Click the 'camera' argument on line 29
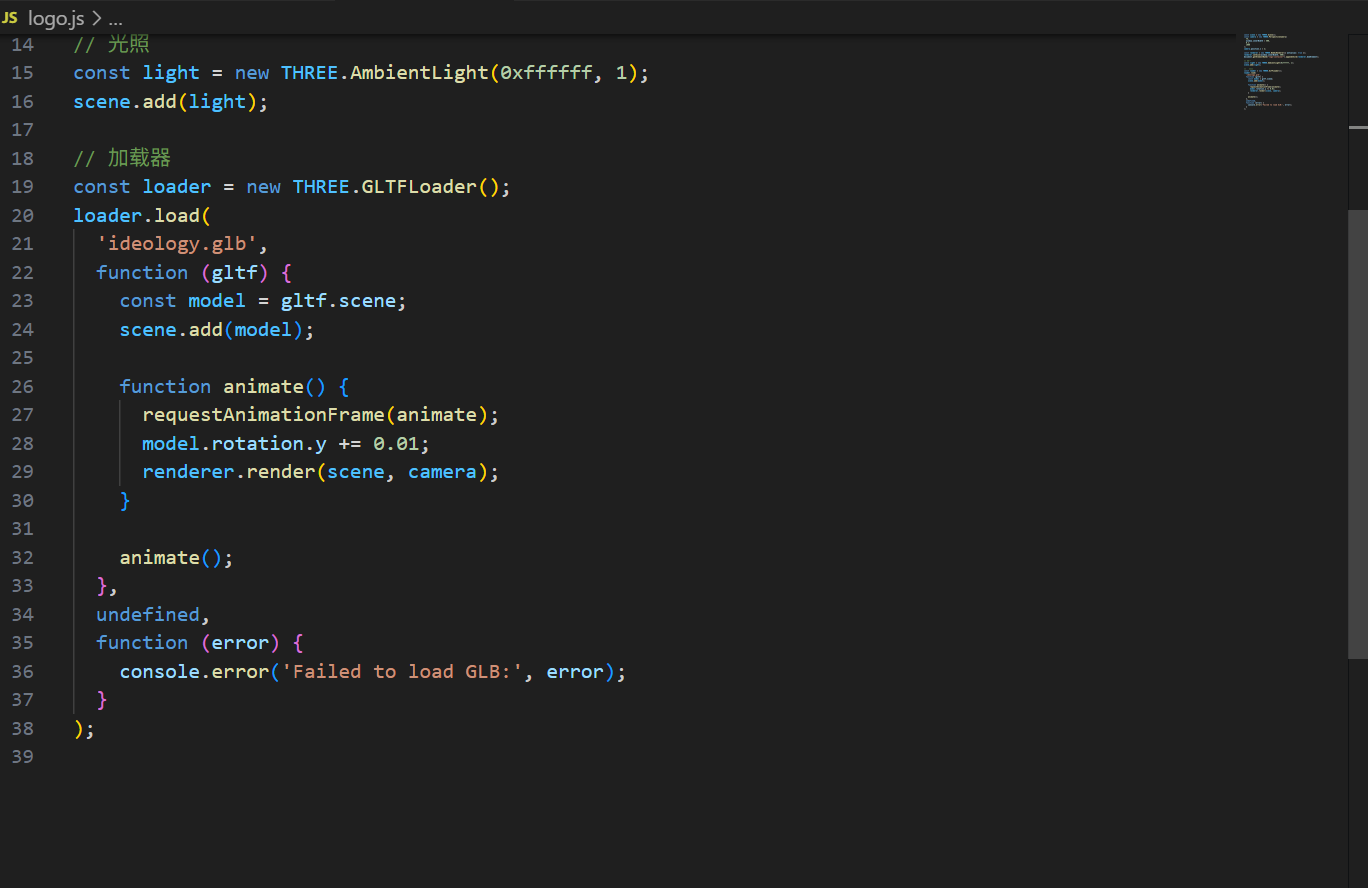This screenshot has width=1368, height=888. pos(442,471)
